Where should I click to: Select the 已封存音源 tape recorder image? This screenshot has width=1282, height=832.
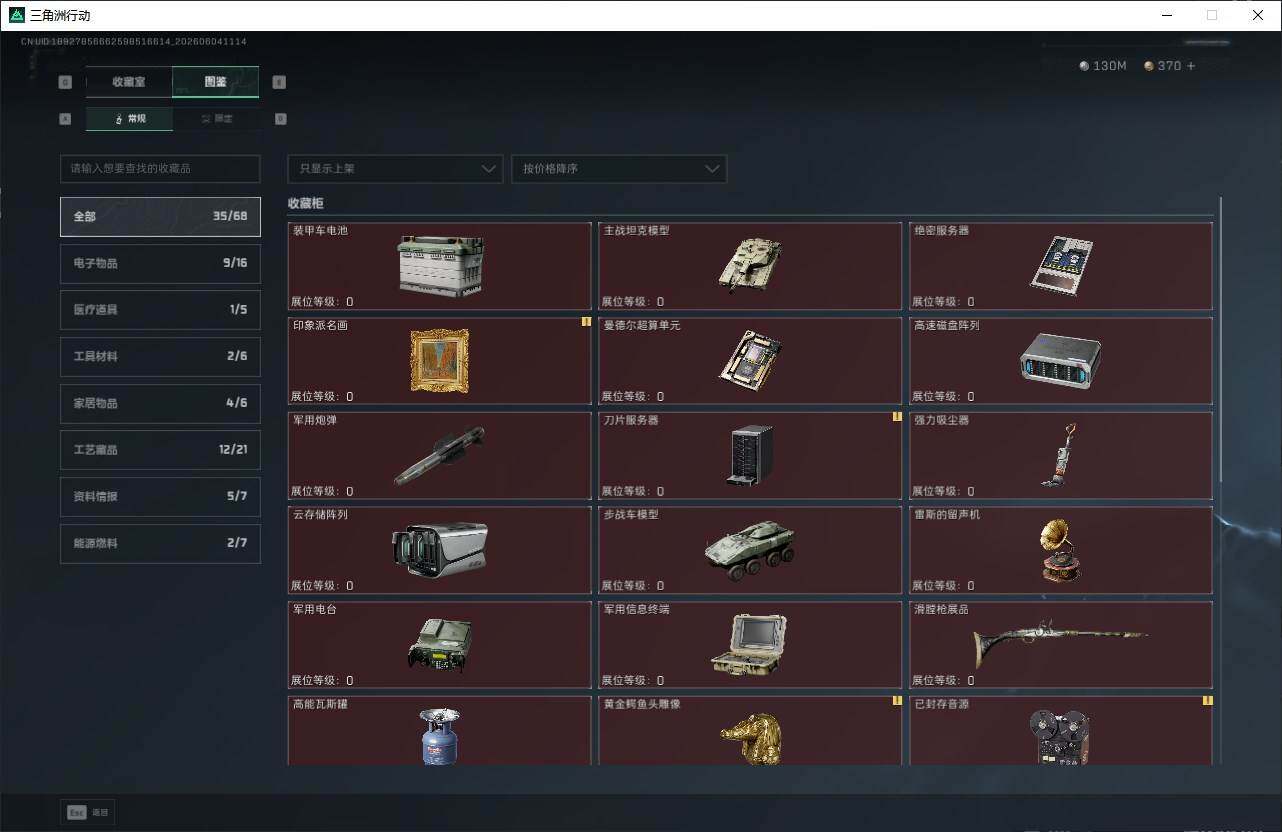pos(1061,737)
